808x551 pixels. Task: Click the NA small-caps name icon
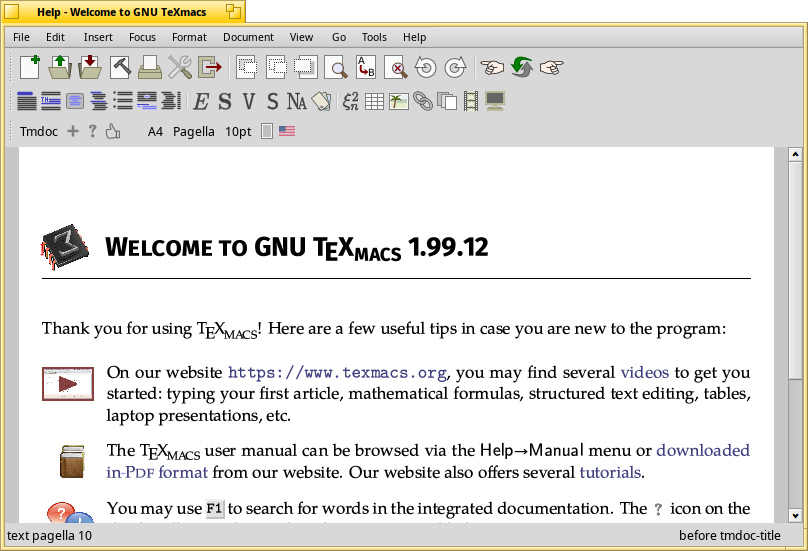pos(297,102)
